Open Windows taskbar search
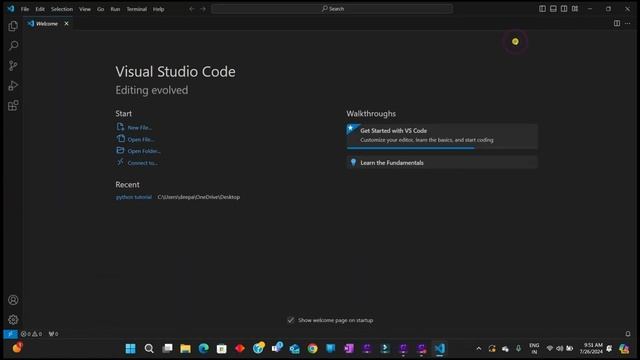Viewport: 640px width, 360px height. click(x=149, y=348)
